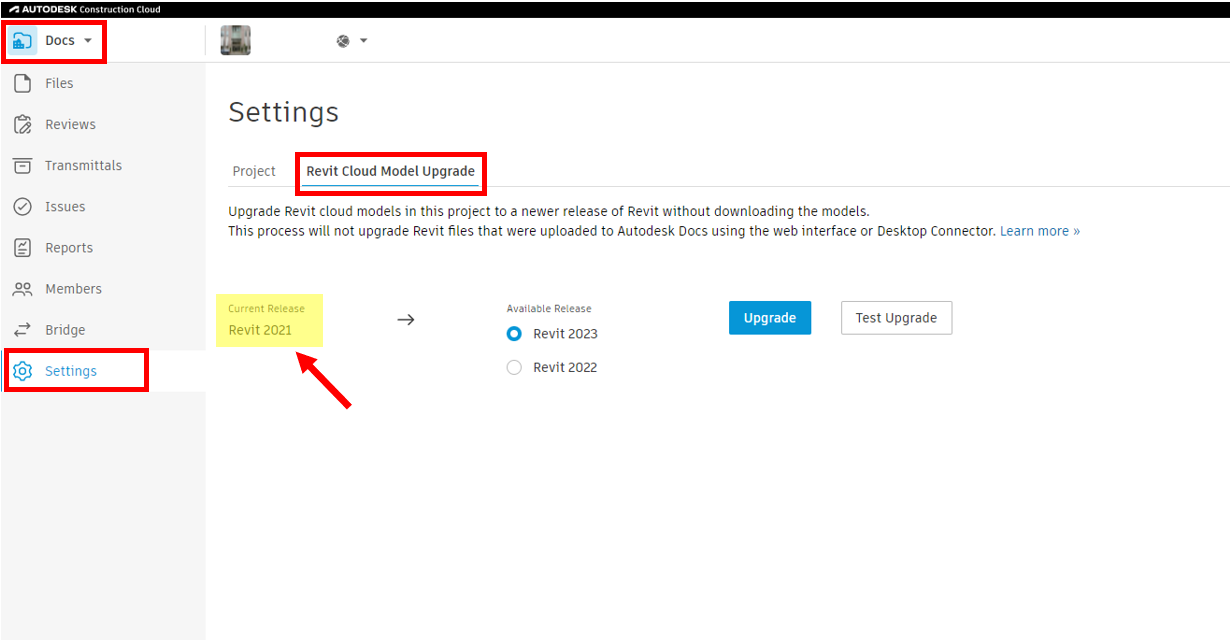Open the Bridge arrows icon
Screen dimensions: 1230x640
(22, 329)
